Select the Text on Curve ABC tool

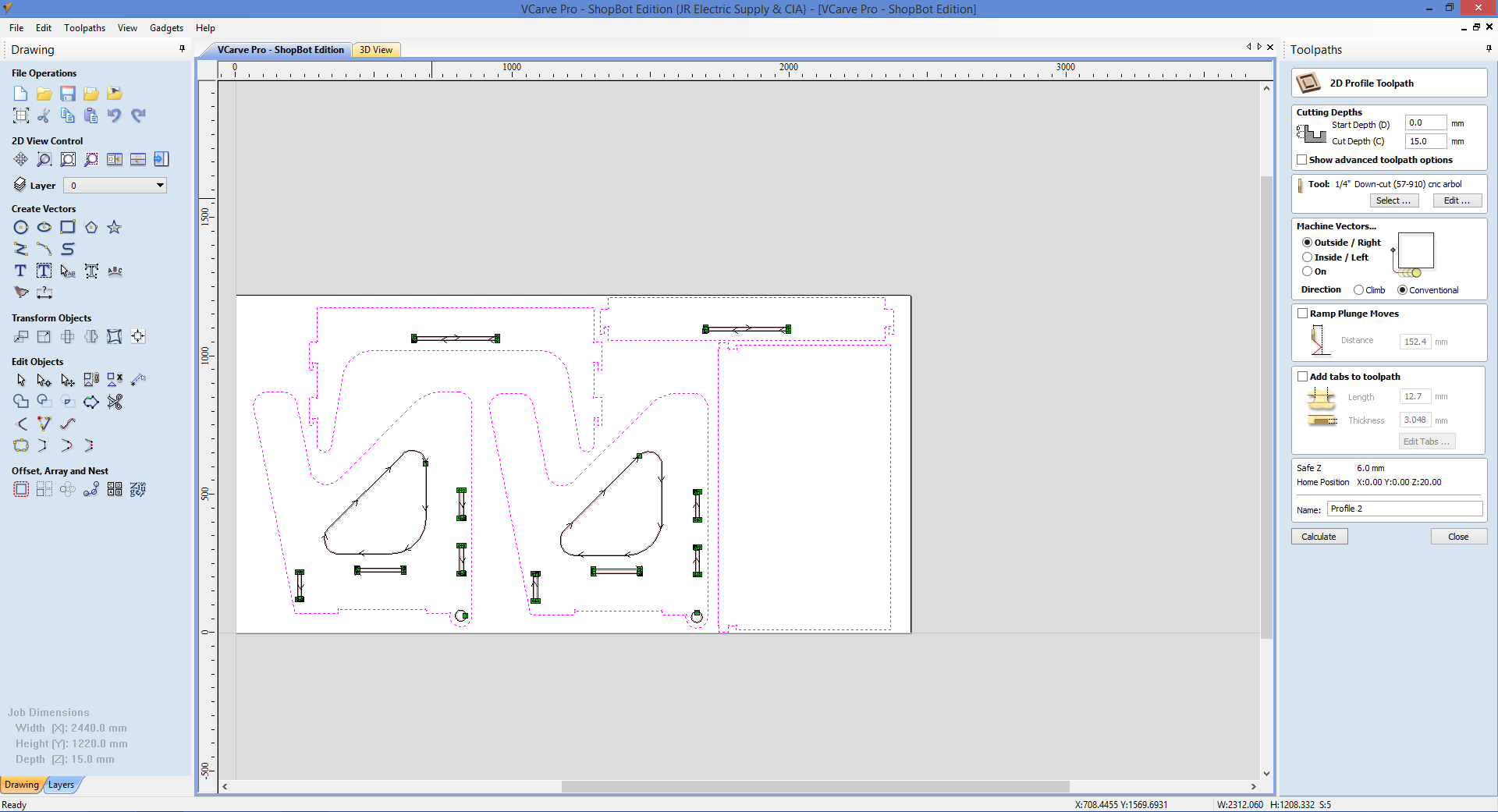click(x=115, y=271)
